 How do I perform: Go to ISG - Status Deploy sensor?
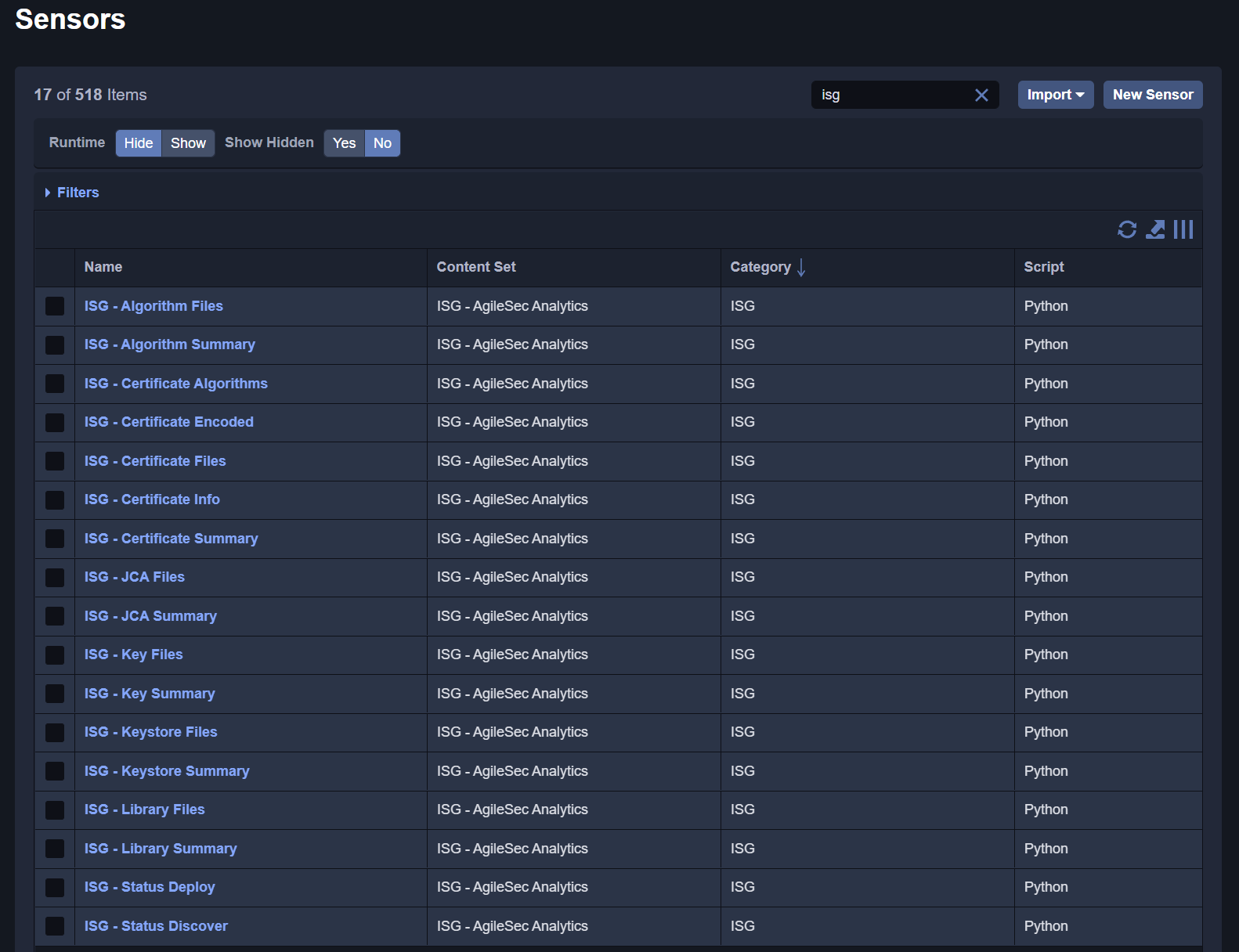tap(150, 887)
